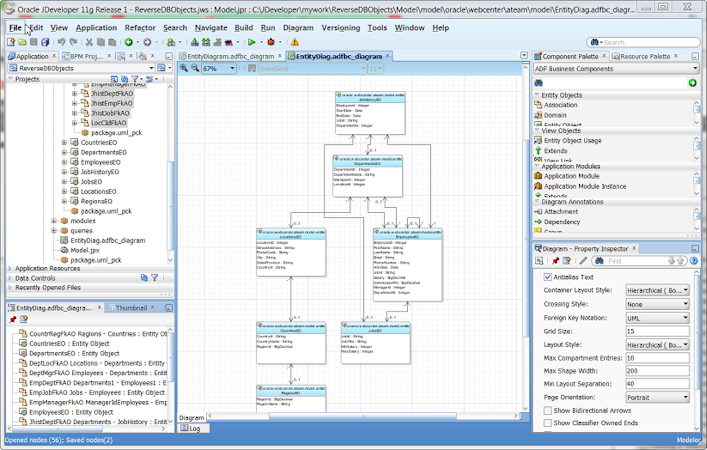Check Show Classifier Owned Ends option
707x450 pixels.
click(x=547, y=424)
